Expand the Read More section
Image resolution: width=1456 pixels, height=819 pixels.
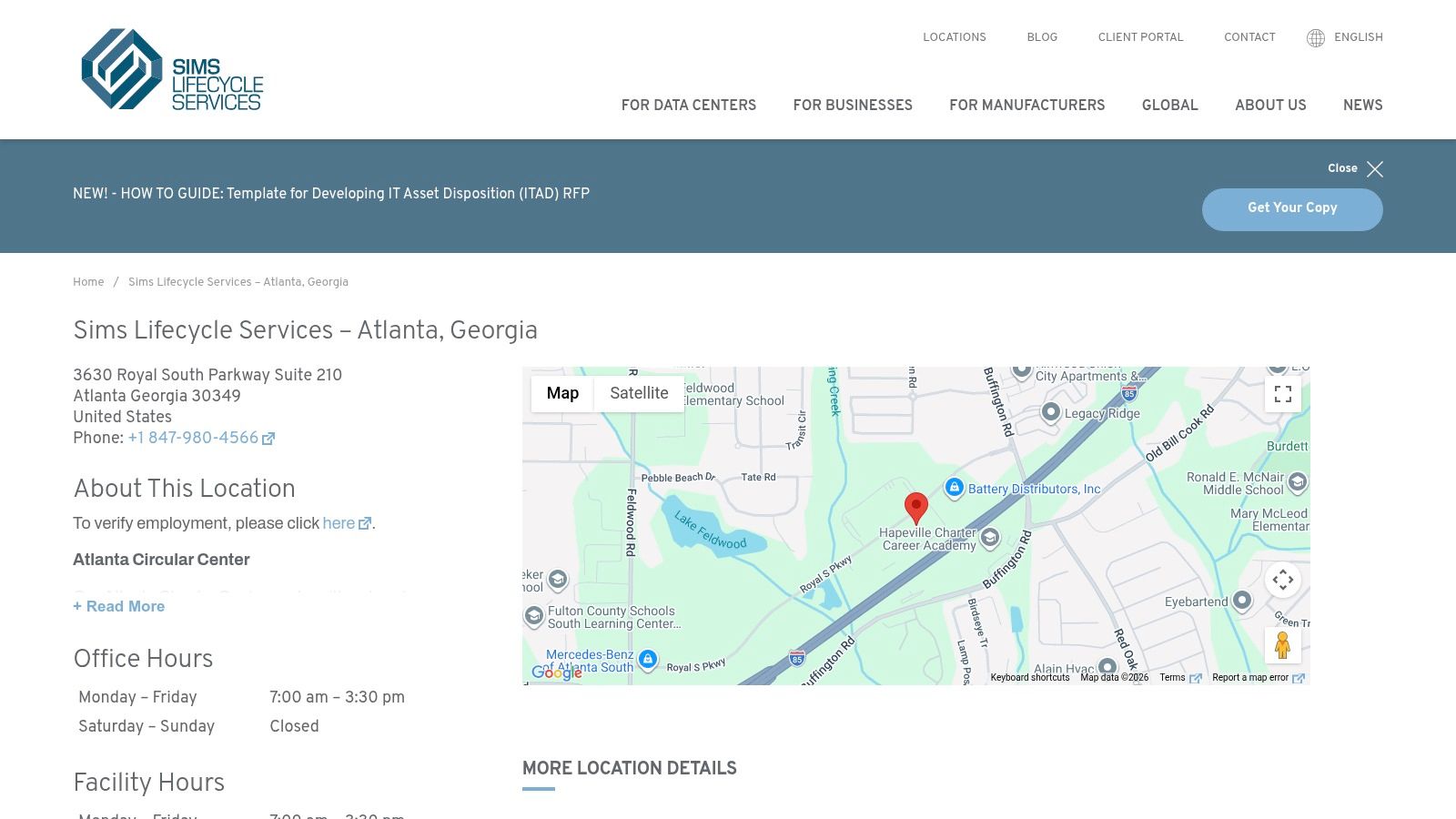tap(118, 606)
